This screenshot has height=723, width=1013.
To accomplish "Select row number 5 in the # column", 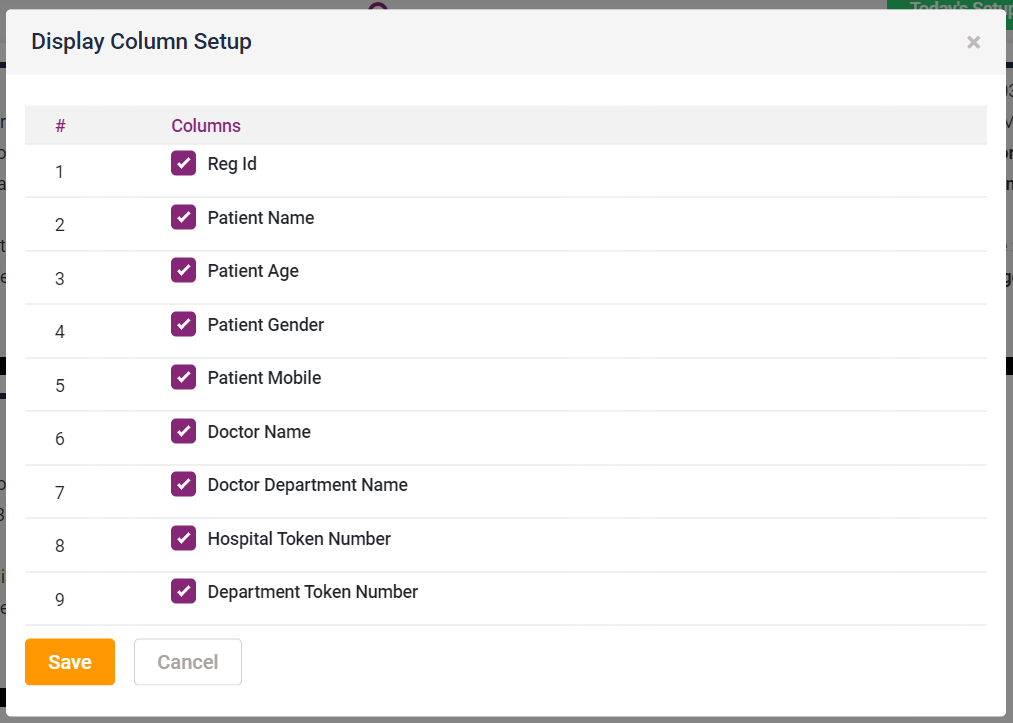I will point(60,385).
